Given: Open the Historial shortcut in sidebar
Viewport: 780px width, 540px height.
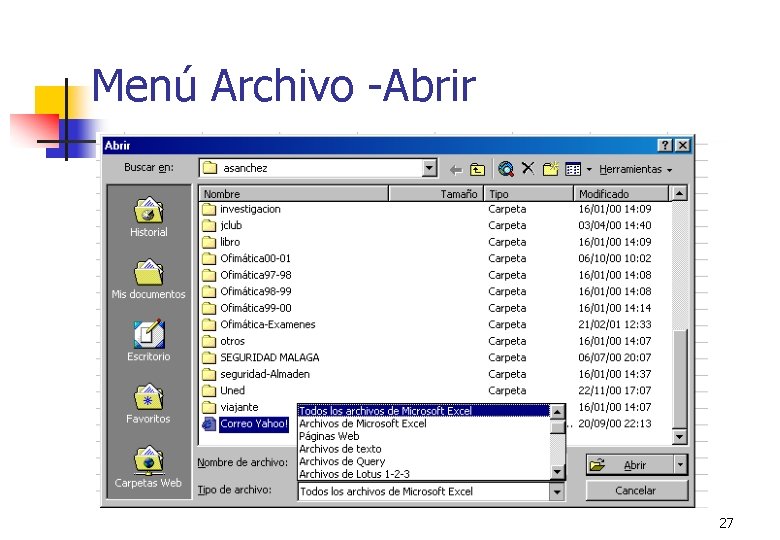Looking at the screenshot, I should click(x=148, y=217).
